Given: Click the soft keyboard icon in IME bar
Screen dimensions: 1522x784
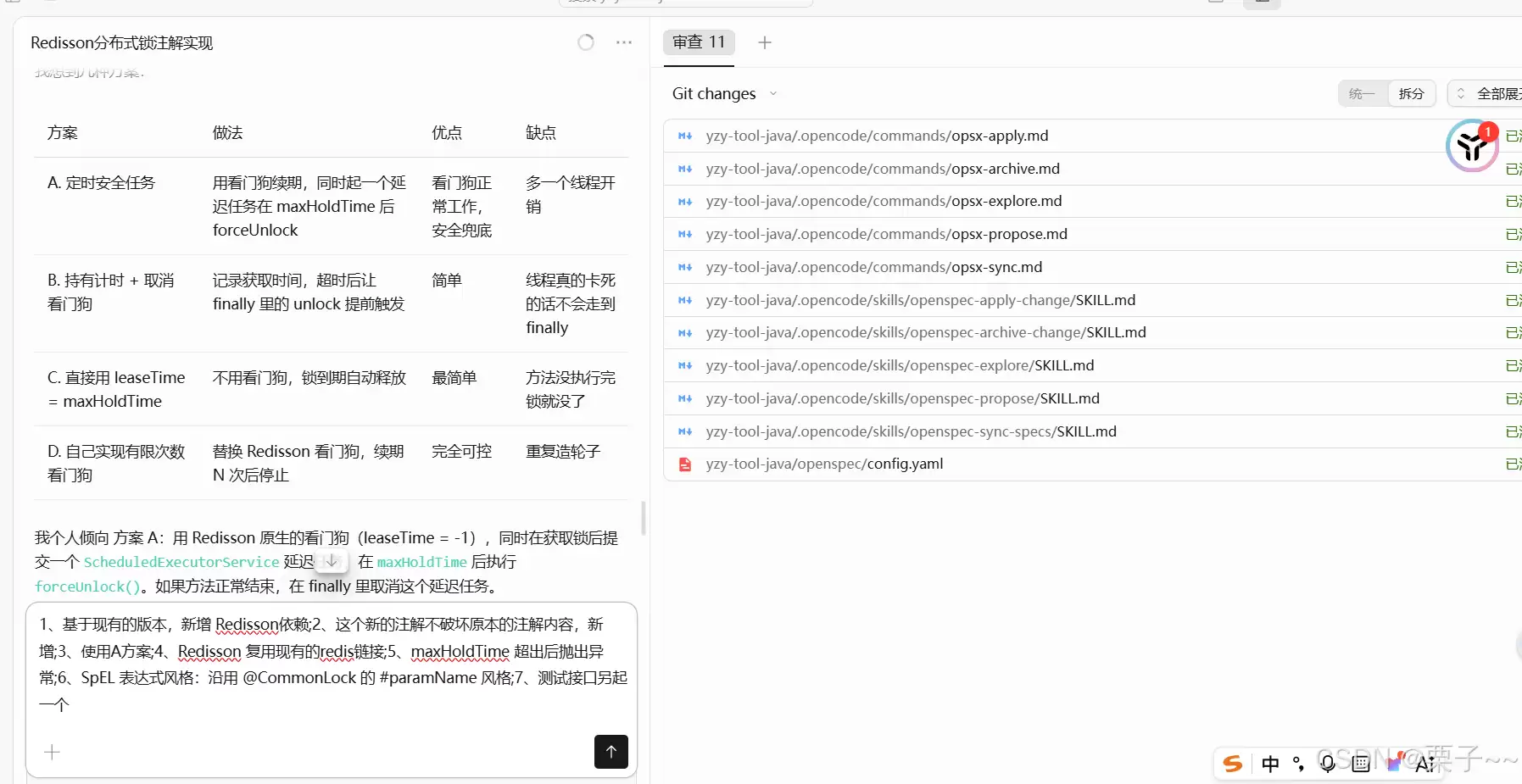Looking at the screenshot, I should pos(1361,764).
